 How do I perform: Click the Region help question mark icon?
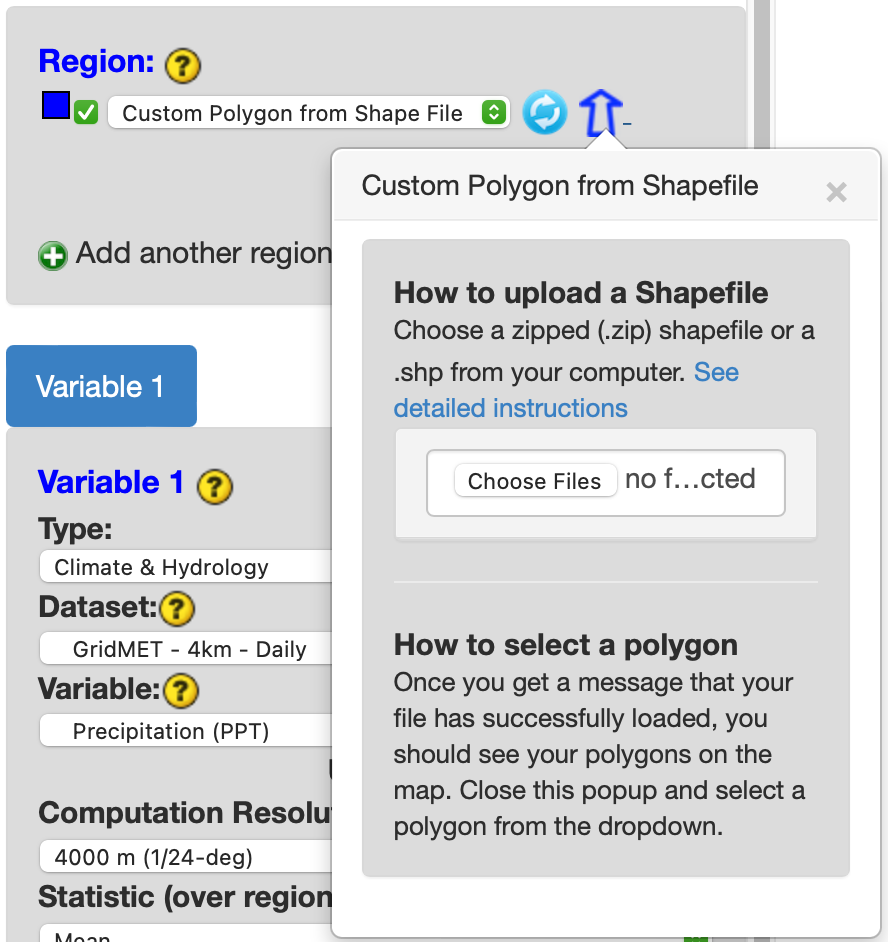[183, 66]
